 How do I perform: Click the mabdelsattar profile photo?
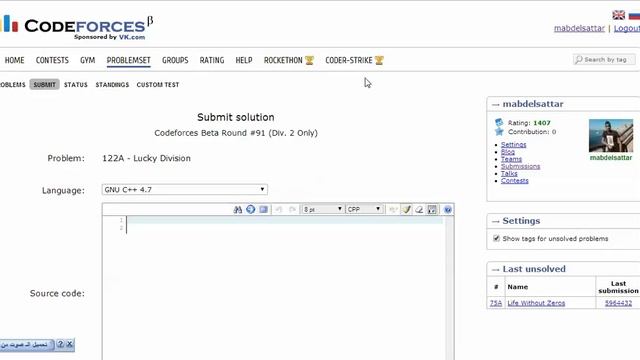[x=611, y=136]
